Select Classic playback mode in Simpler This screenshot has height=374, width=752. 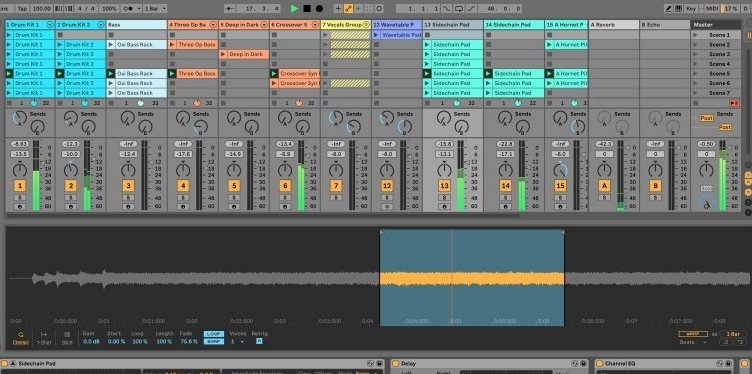tap(20, 338)
